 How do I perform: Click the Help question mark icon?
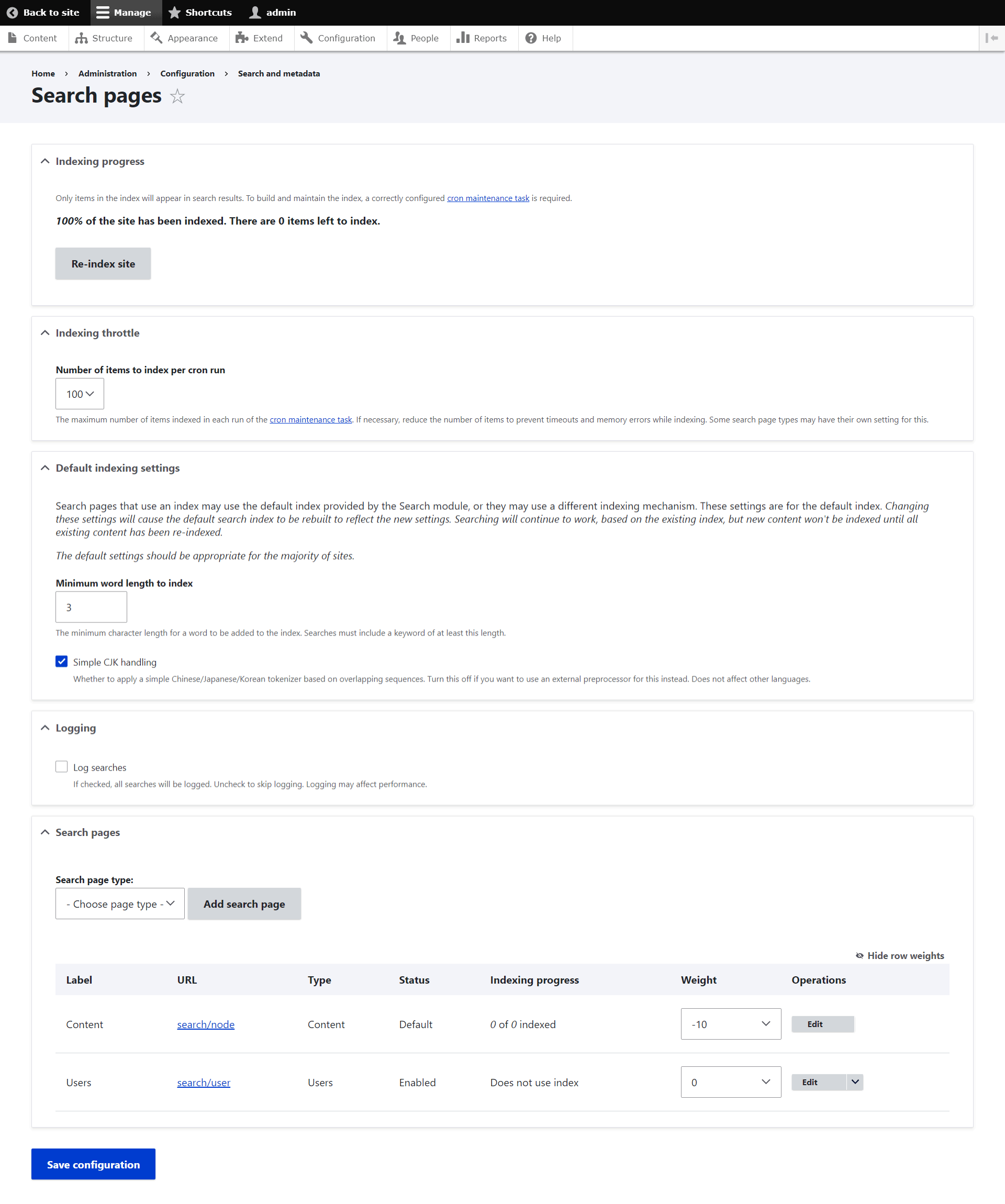531,38
